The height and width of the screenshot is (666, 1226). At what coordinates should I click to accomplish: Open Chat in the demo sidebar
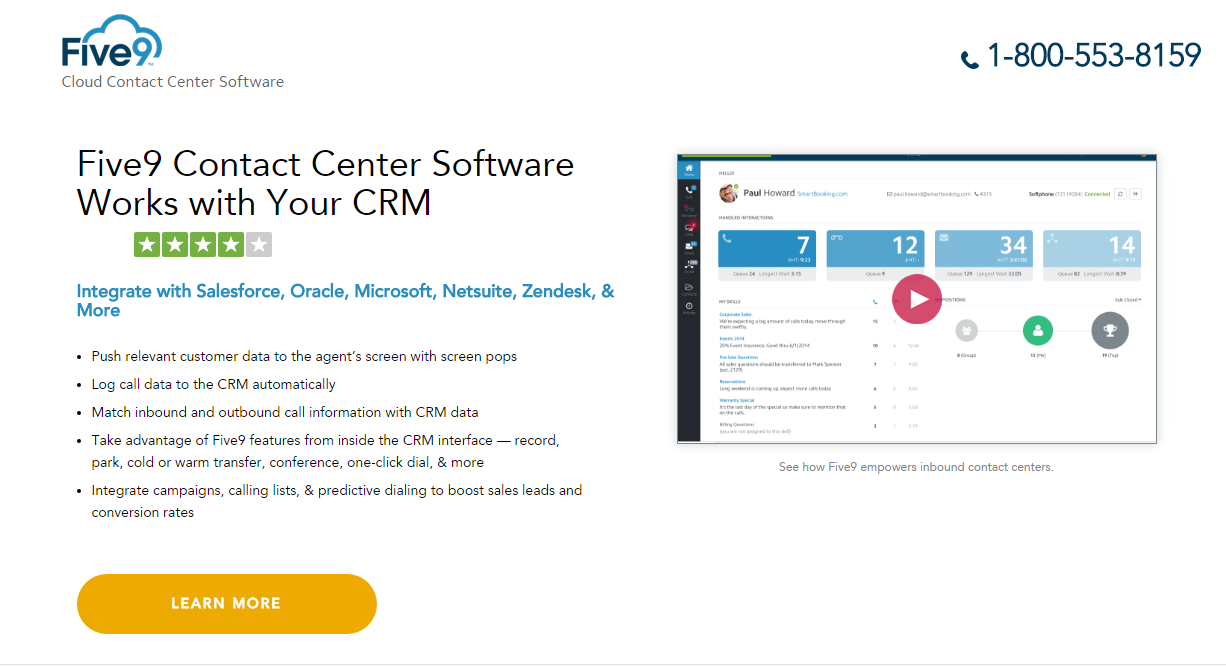(689, 230)
